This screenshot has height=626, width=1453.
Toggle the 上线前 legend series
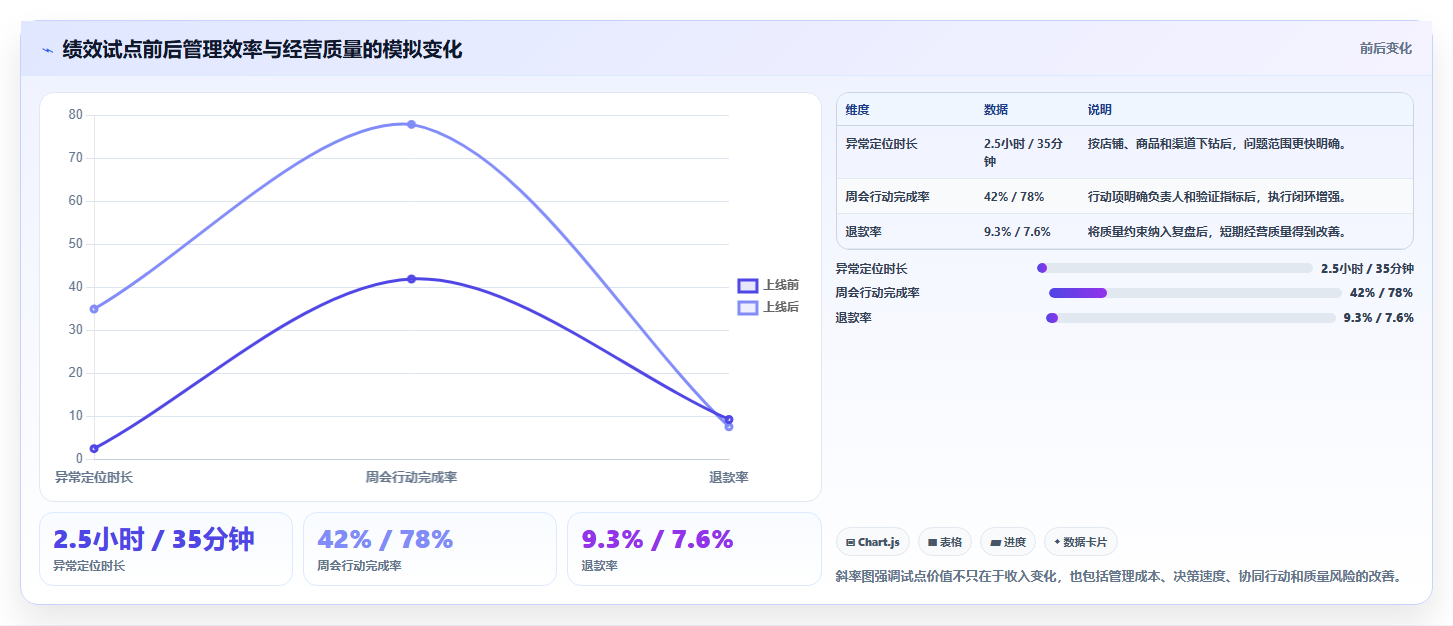pyautogui.click(x=768, y=285)
